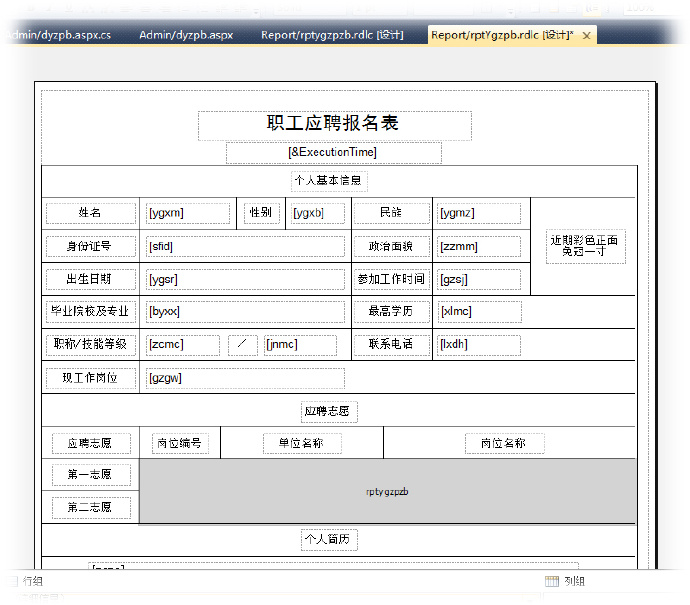Select the title textbox 职工应聘报名表
Screen dimensions: 690x605
point(334,125)
